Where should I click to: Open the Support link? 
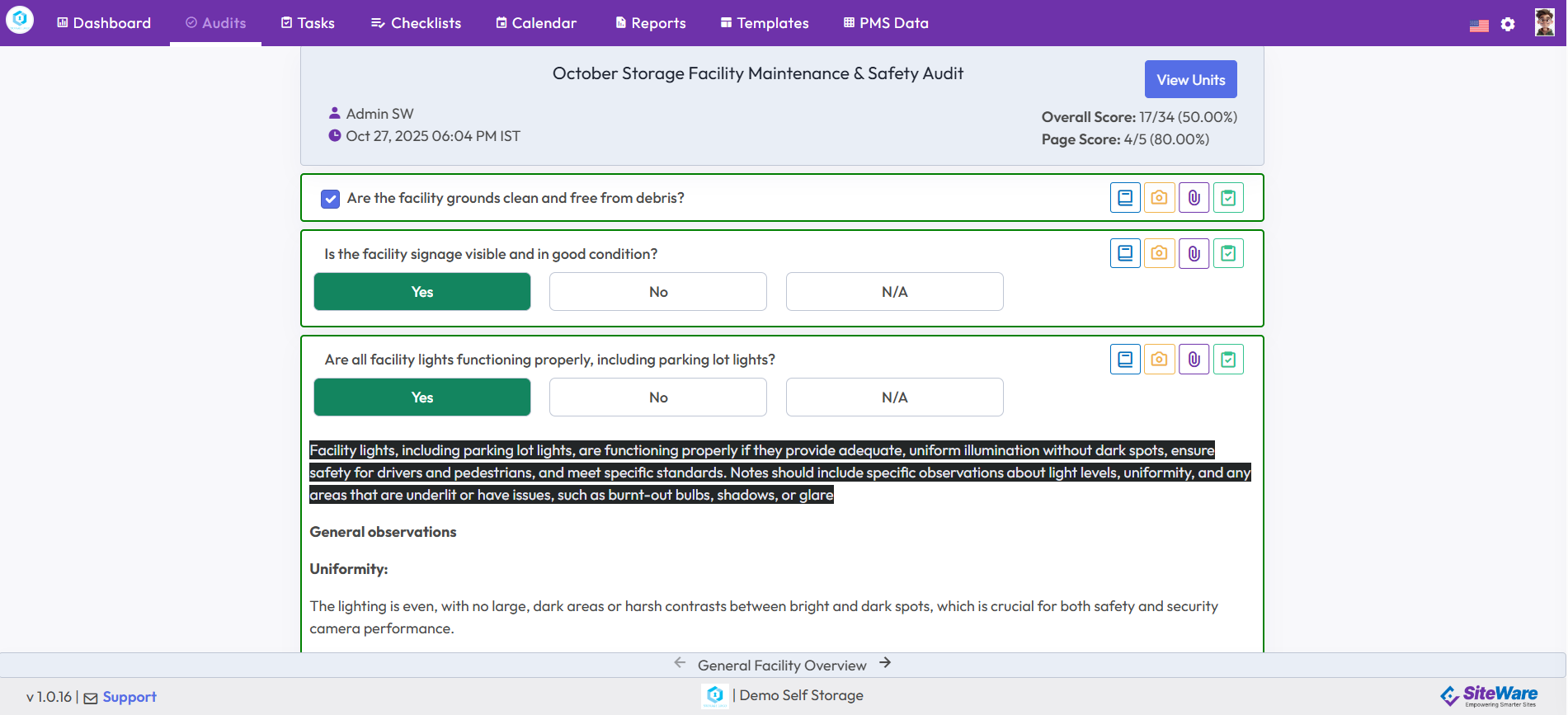pyautogui.click(x=129, y=697)
